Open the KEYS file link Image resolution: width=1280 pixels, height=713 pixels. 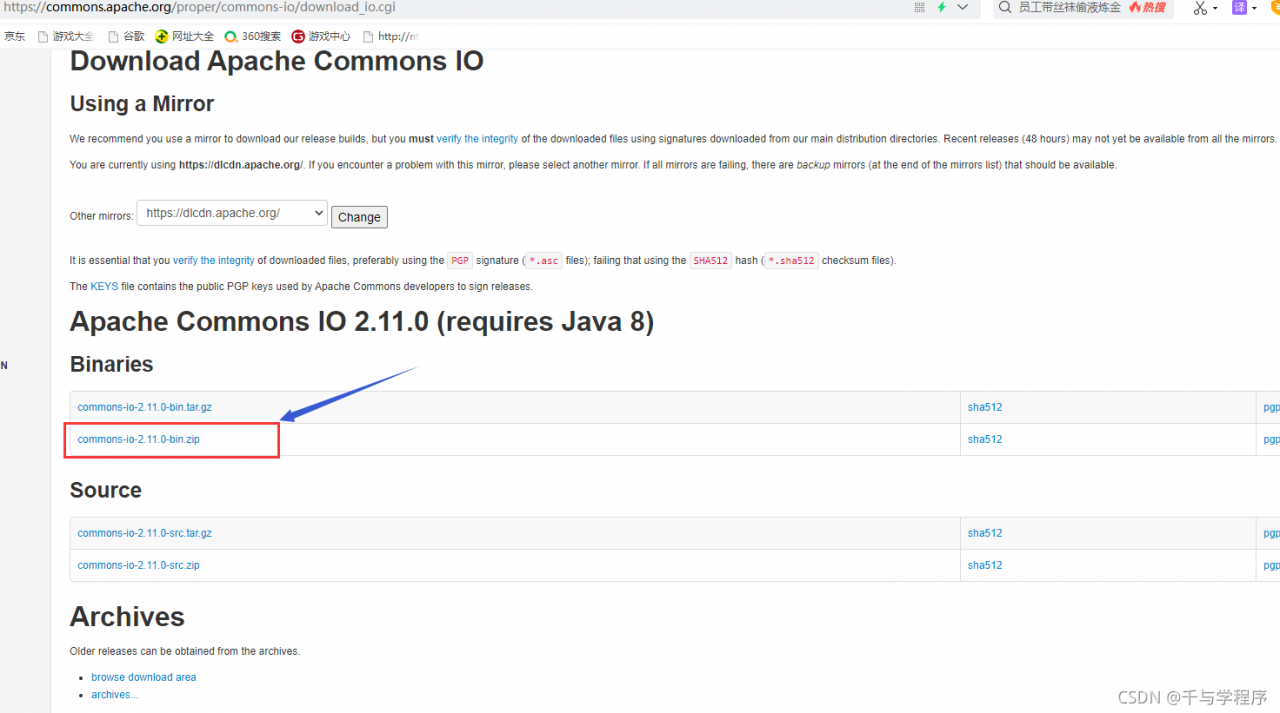104,286
